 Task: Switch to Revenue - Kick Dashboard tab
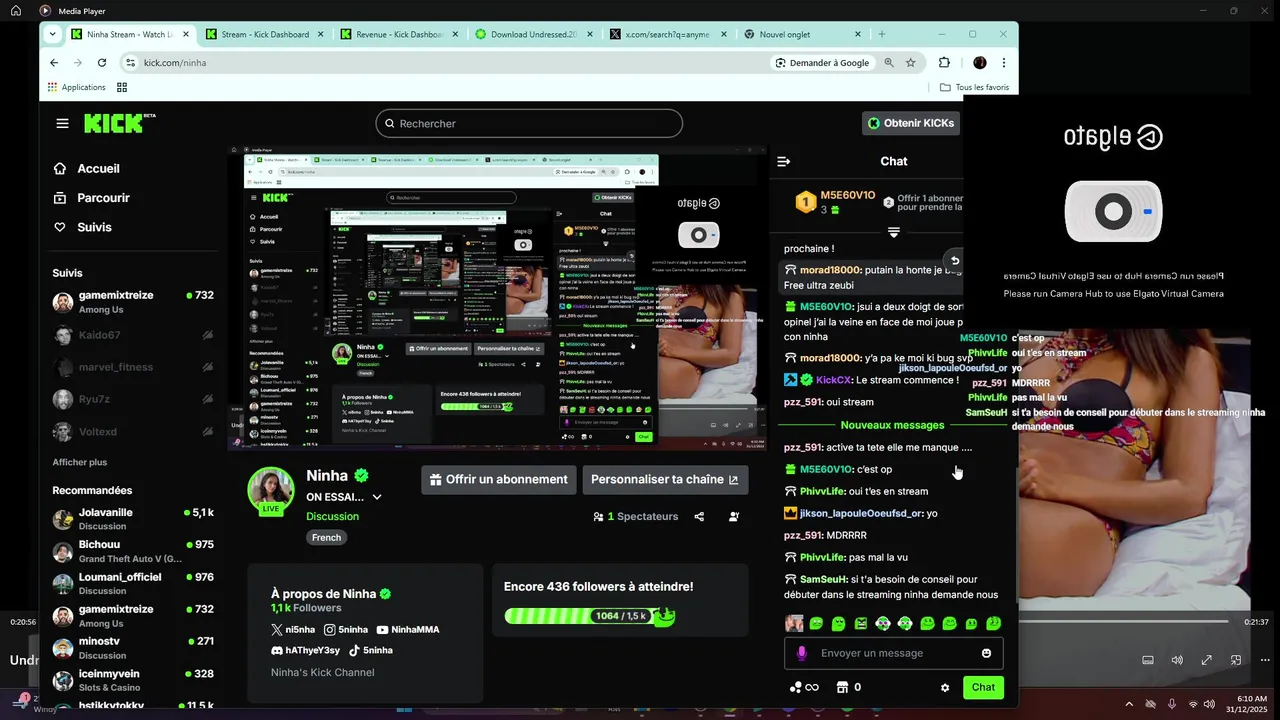pyautogui.click(x=400, y=34)
